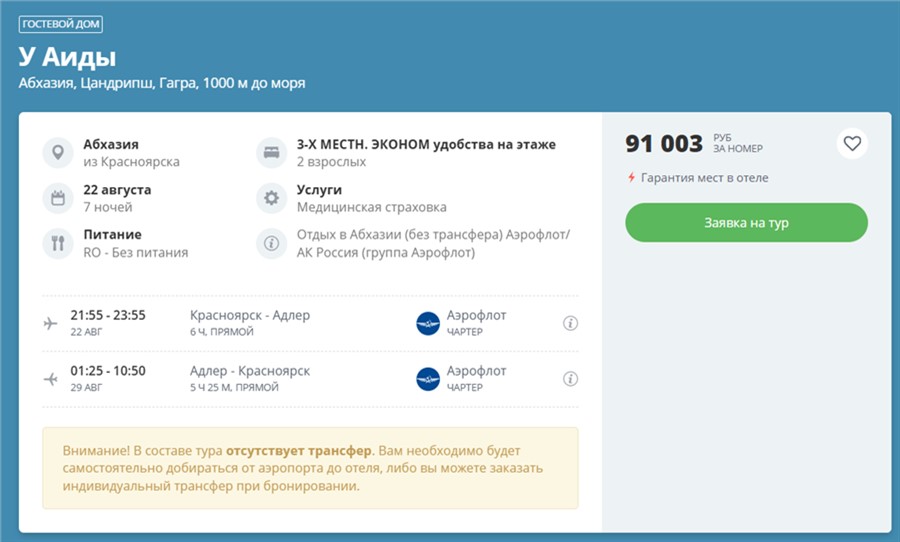Click the address Абхазия, Цандрипш, Гагра
The height and width of the screenshot is (542, 900).
162,83
